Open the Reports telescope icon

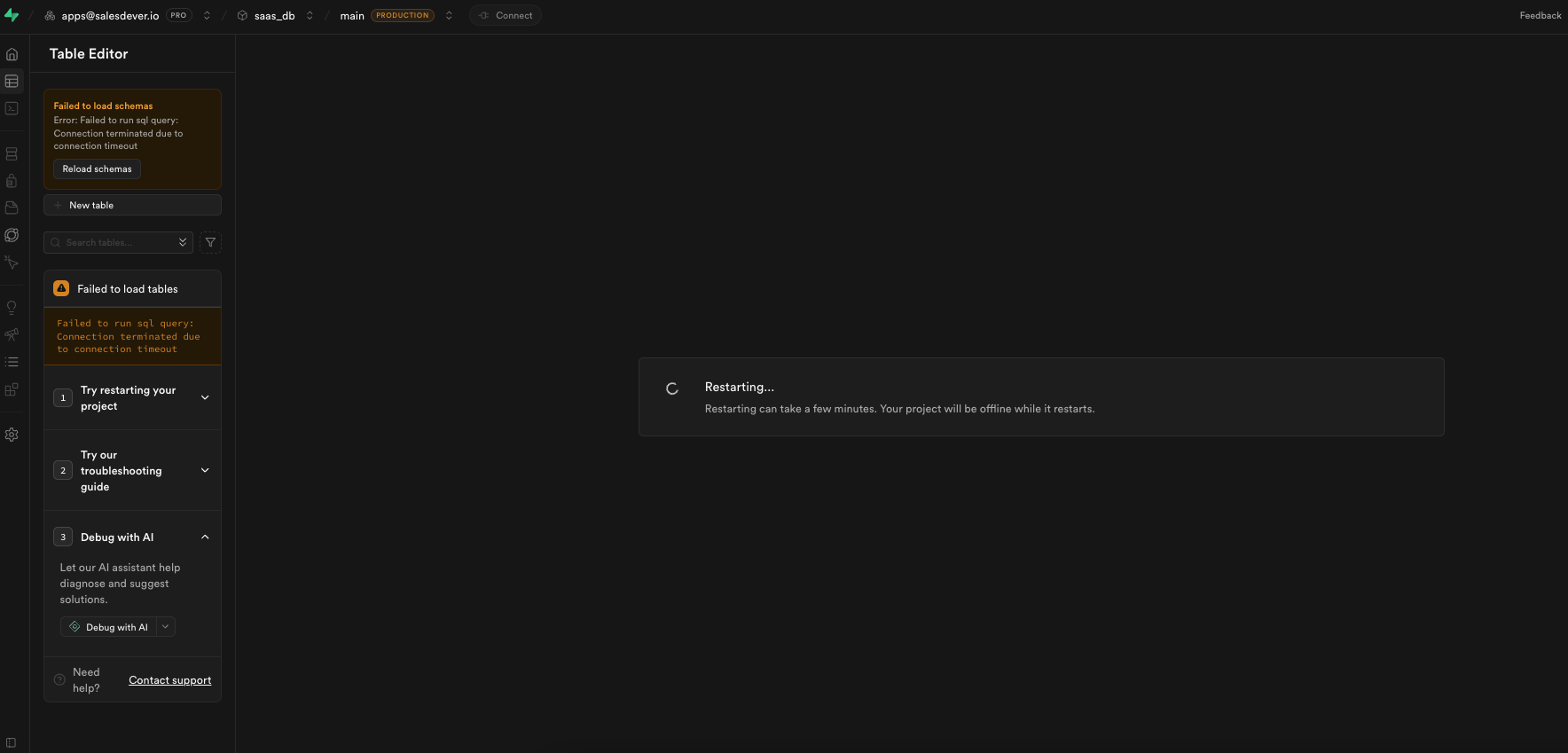pyautogui.click(x=12, y=334)
